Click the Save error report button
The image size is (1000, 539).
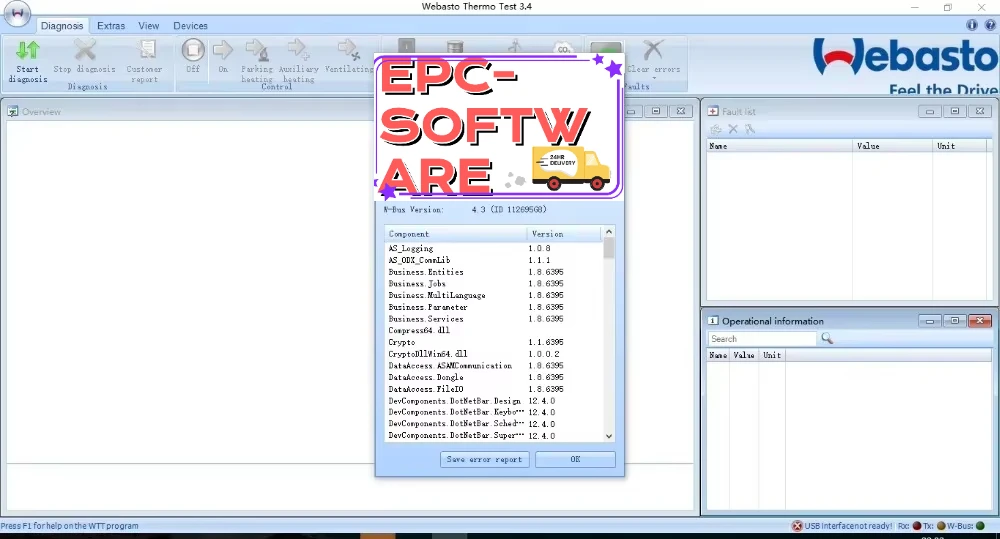click(484, 459)
